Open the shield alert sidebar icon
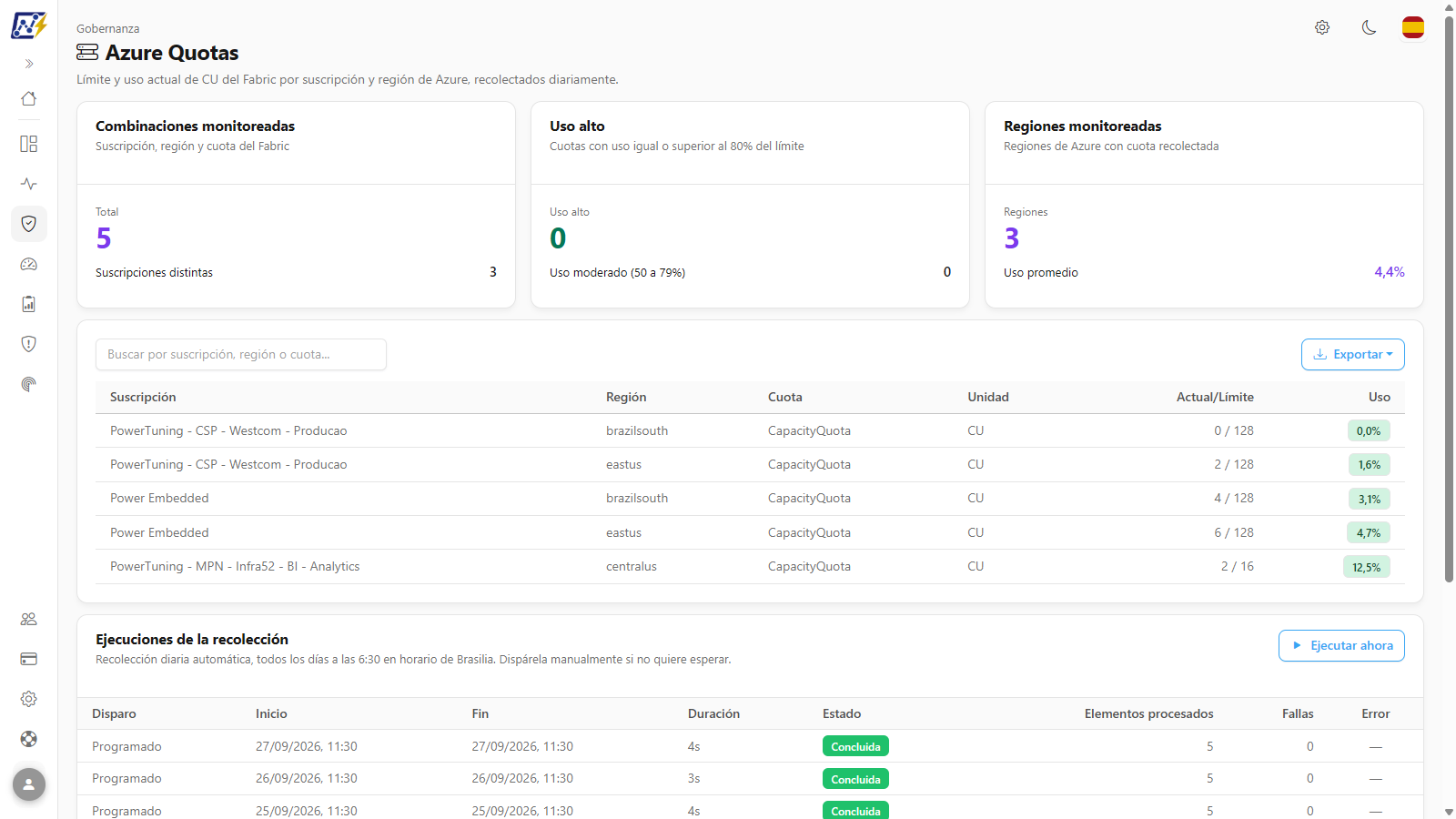Screen dimensions: 1456x819 click(29, 344)
